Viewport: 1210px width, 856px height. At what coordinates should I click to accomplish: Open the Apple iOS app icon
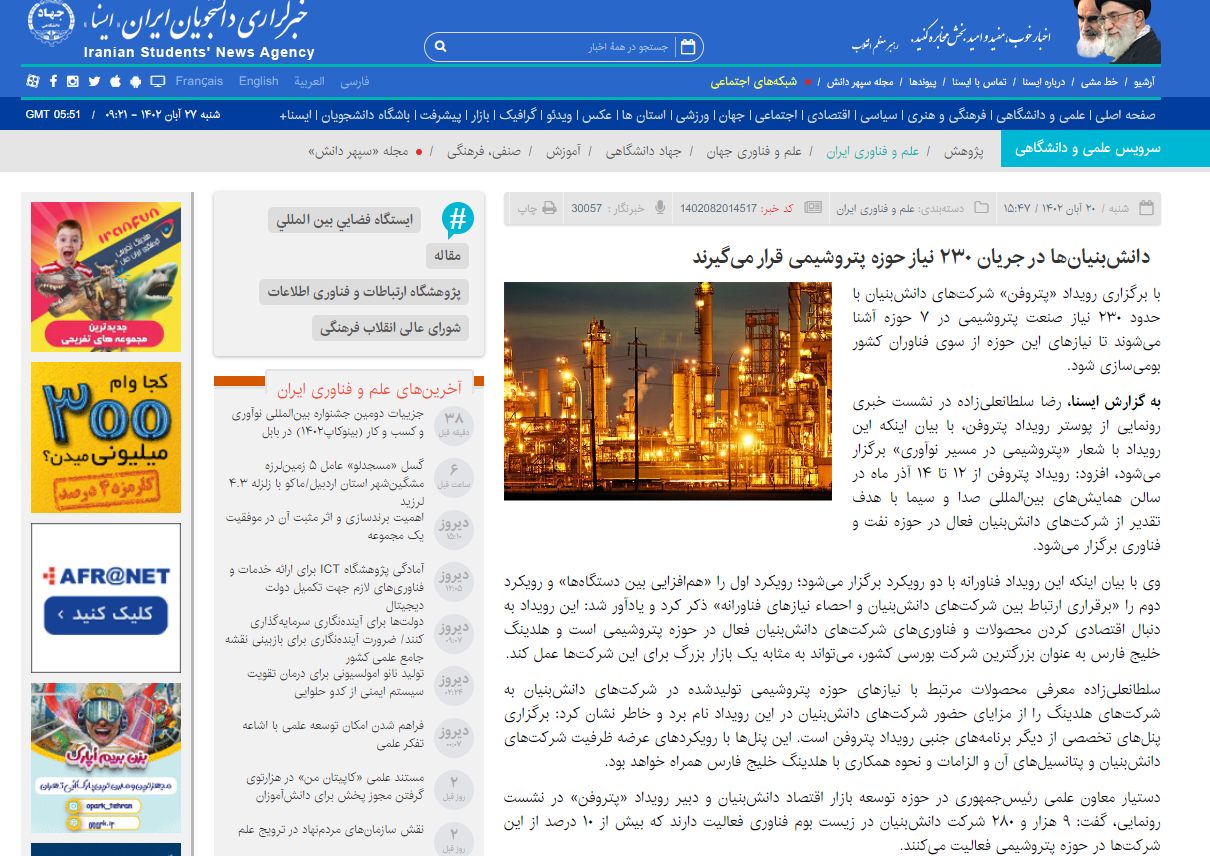coord(115,81)
